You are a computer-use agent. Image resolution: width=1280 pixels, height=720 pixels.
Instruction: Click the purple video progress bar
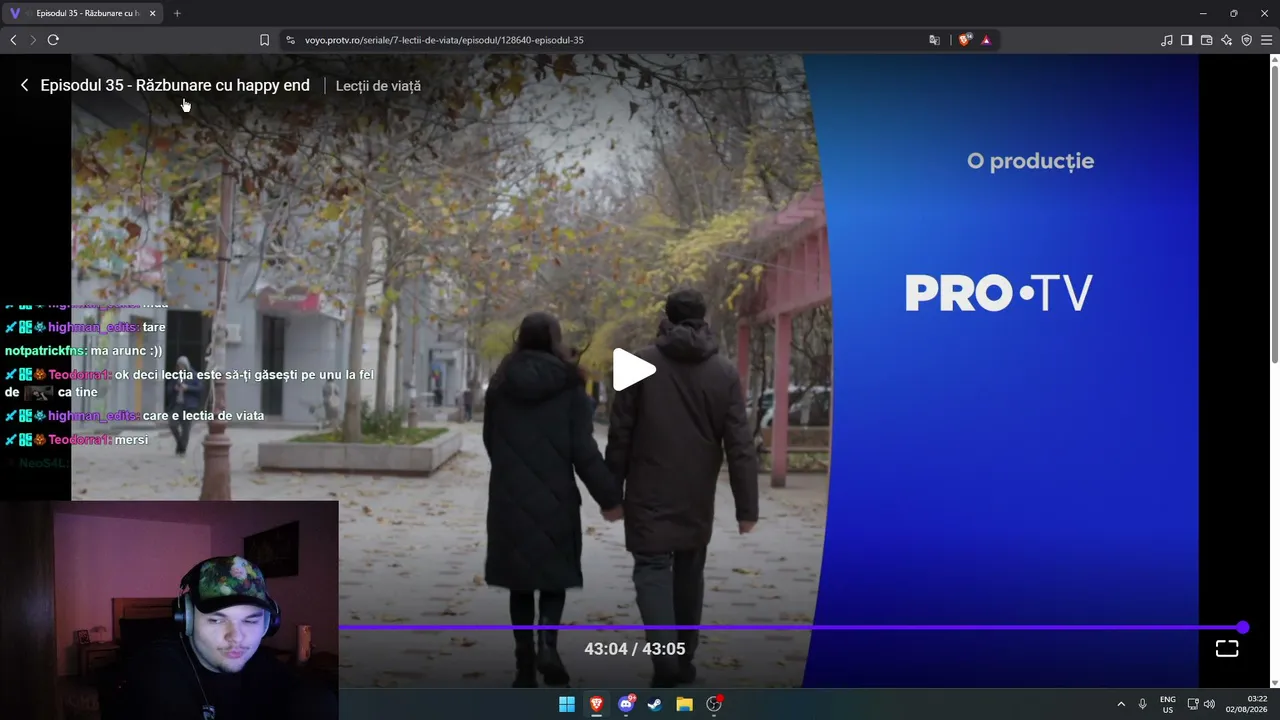pos(790,628)
